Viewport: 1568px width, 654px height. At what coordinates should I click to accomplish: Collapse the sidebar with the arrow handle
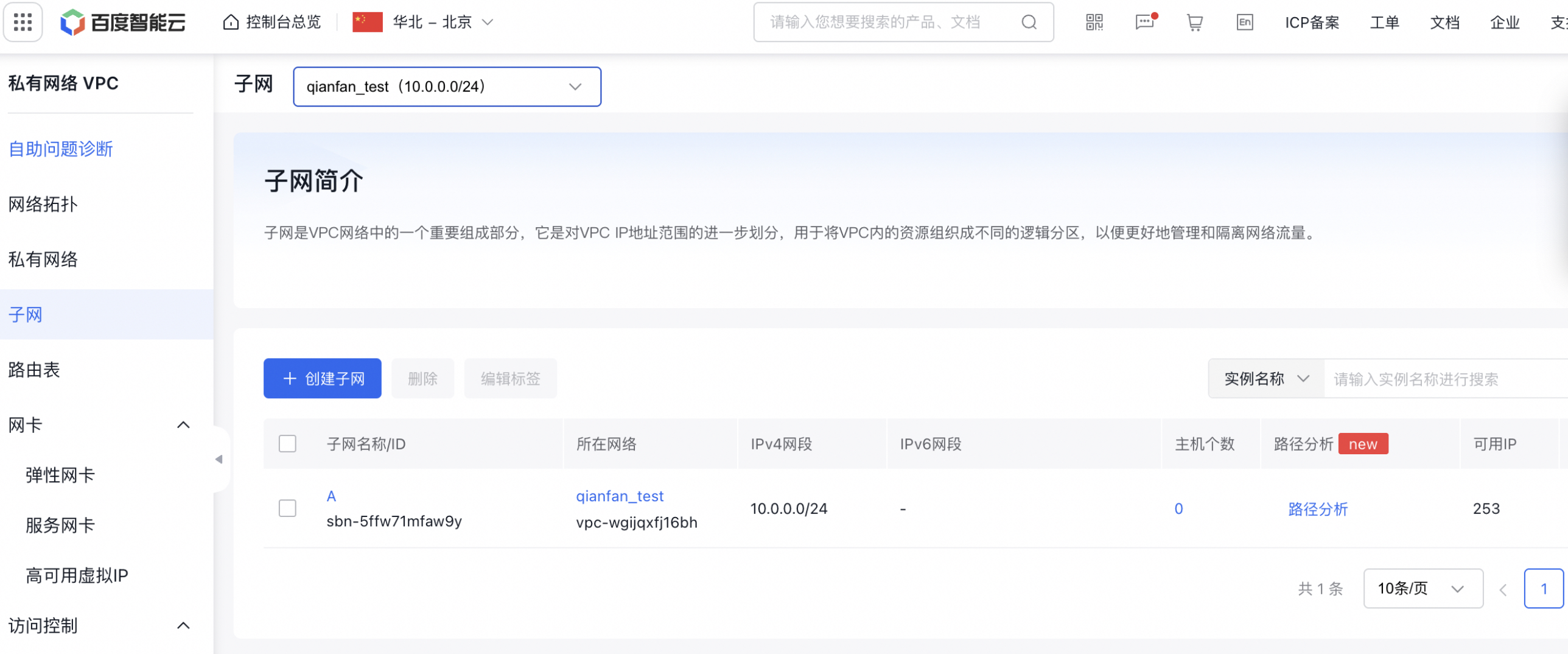219,459
